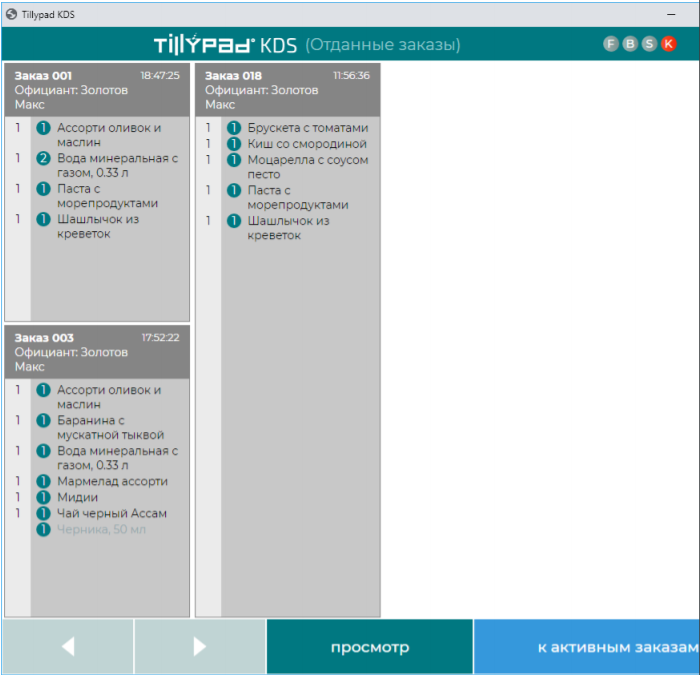The height and width of the screenshot is (675, 700).
Task: Select the Заказ 001 order header
Action: coord(97,90)
